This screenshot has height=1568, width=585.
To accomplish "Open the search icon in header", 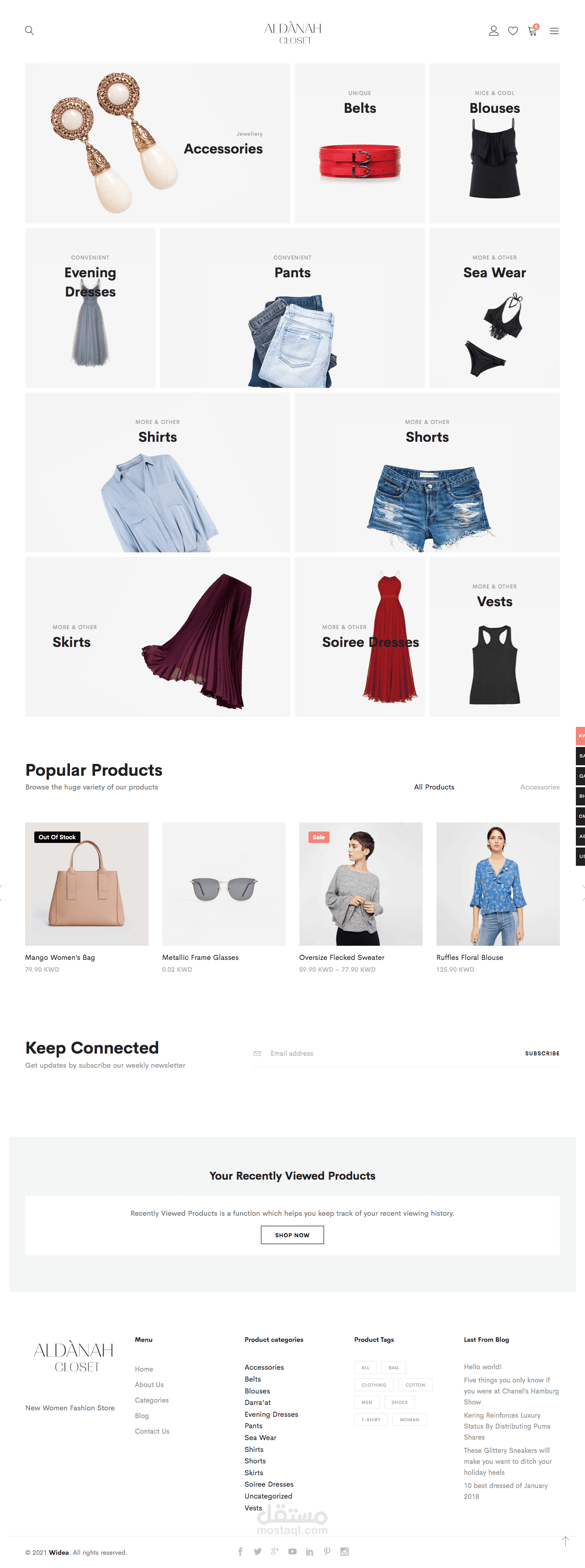I will point(29,31).
